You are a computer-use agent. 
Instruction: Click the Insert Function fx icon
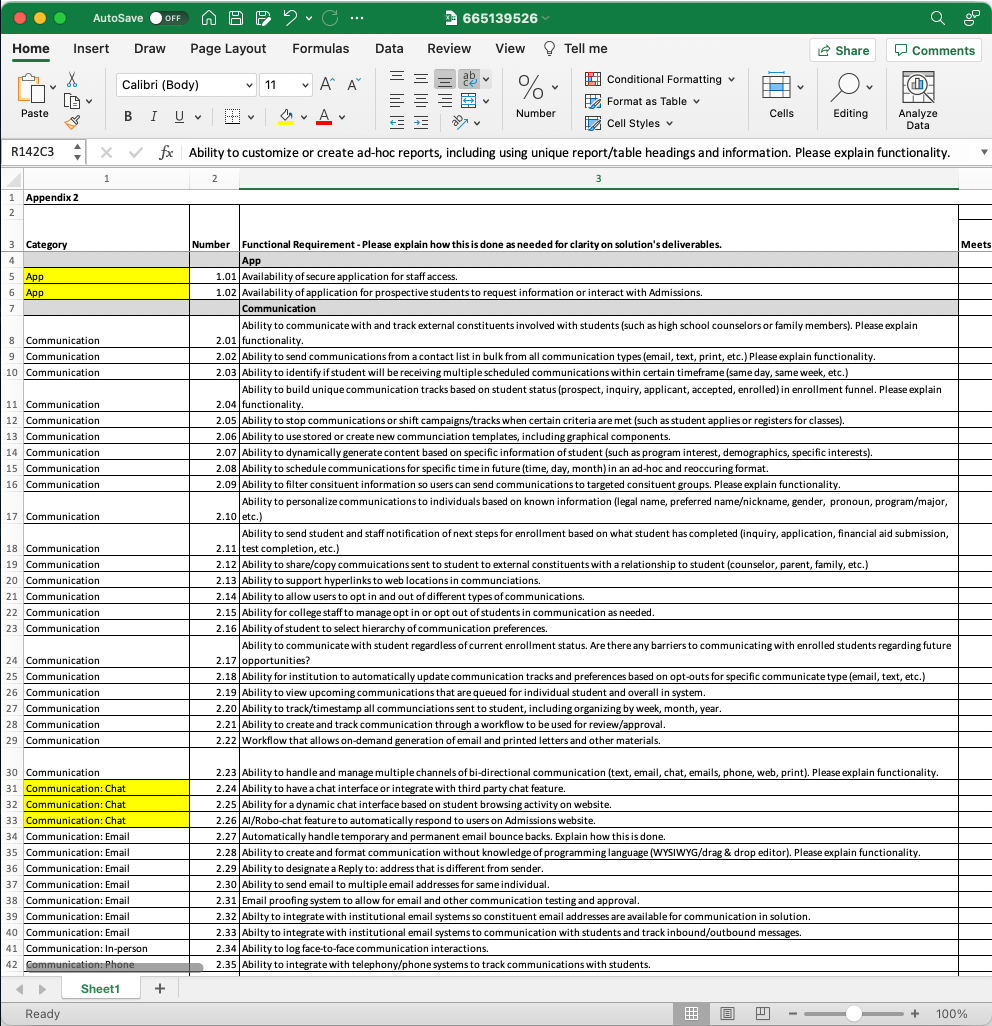[166, 152]
